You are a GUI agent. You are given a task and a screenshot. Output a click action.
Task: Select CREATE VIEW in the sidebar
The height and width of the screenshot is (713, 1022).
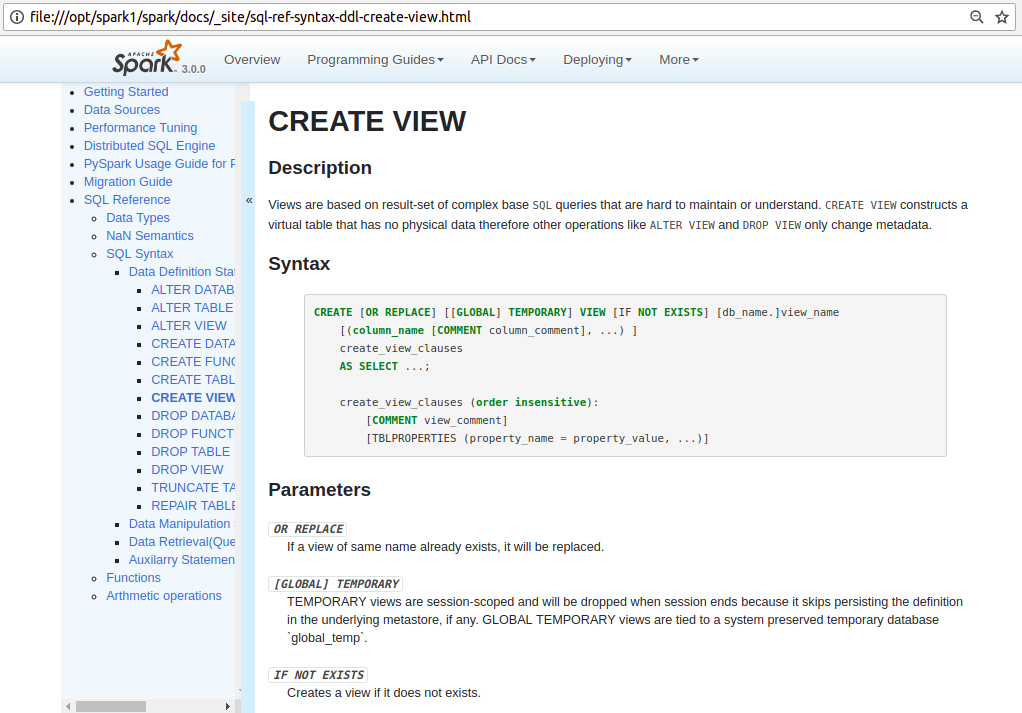pos(193,397)
